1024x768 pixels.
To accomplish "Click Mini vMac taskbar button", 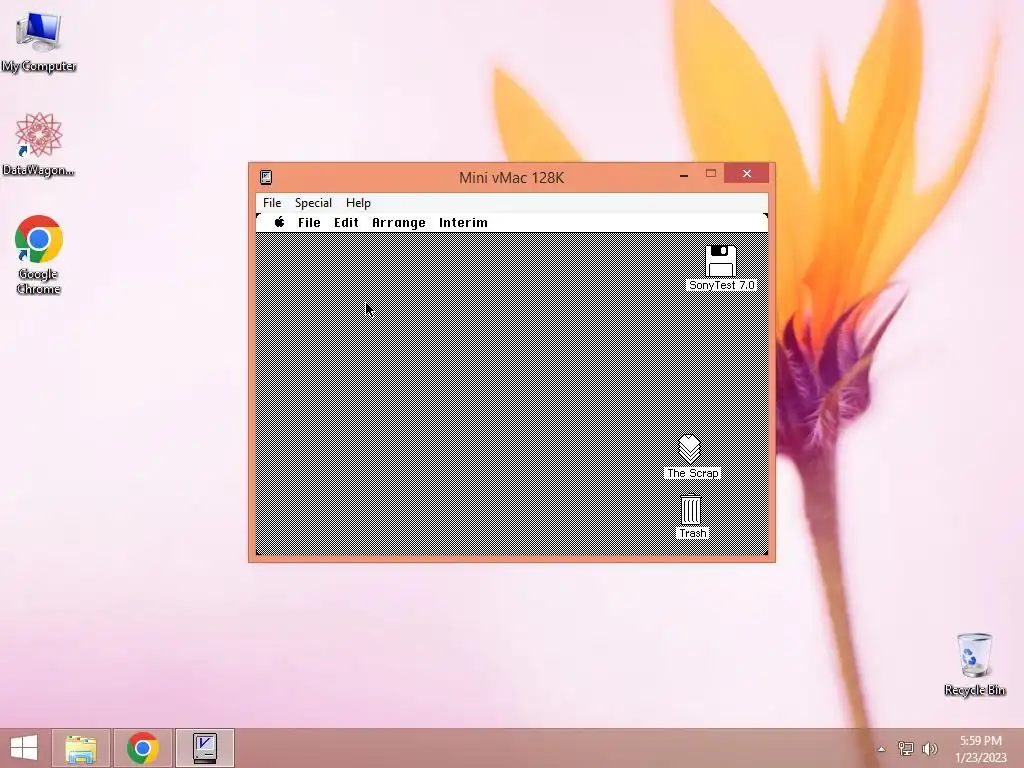I will tap(205, 748).
